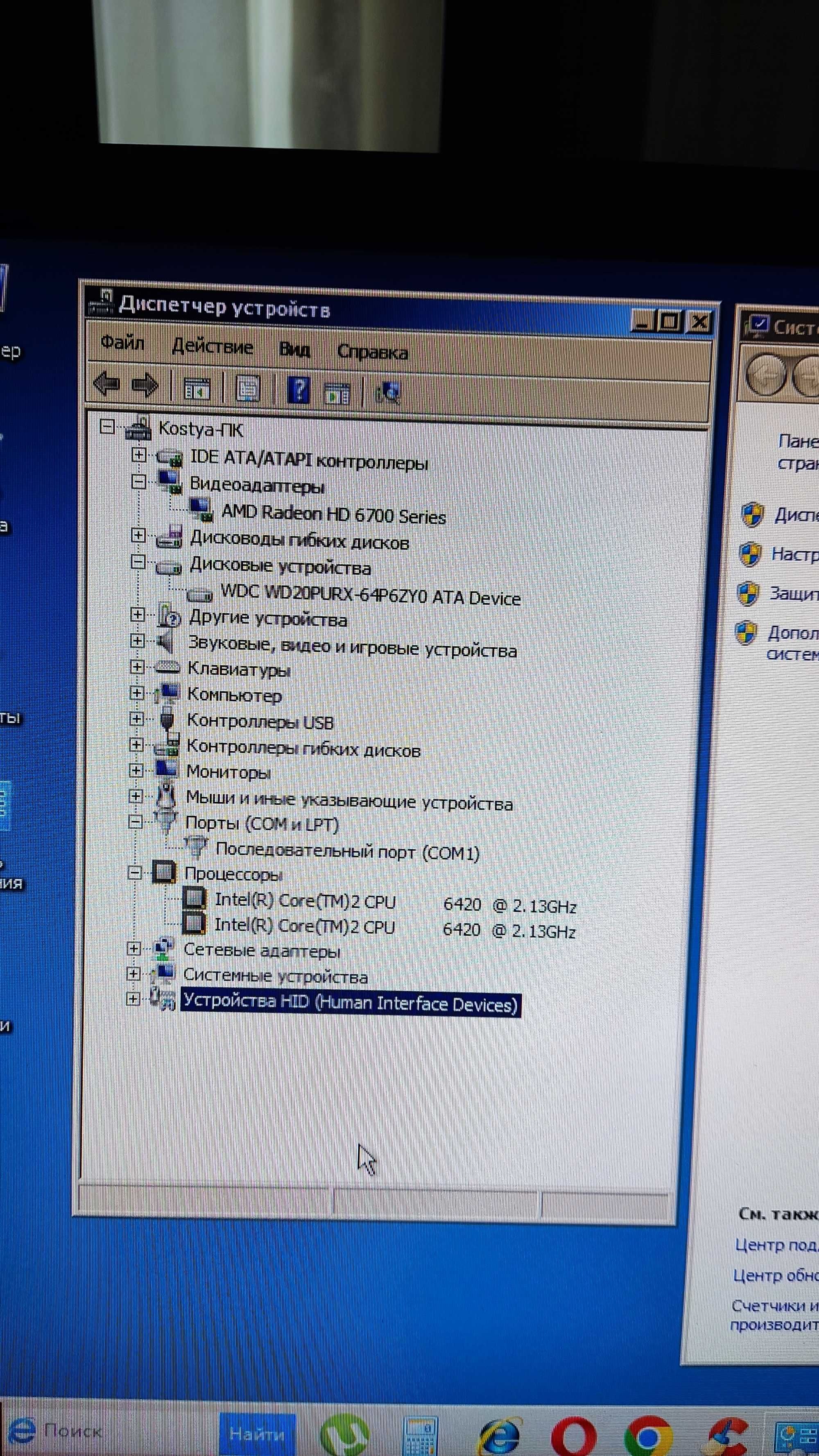This screenshot has height=1456, width=819.
Task: Open Дополнительные параметры системы link
Action: tap(792, 643)
